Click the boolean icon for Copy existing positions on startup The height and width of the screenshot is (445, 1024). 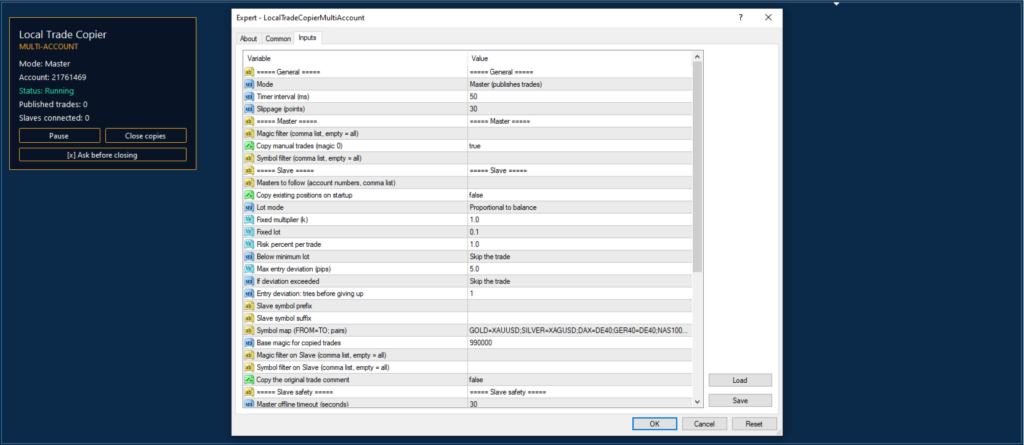(249, 195)
